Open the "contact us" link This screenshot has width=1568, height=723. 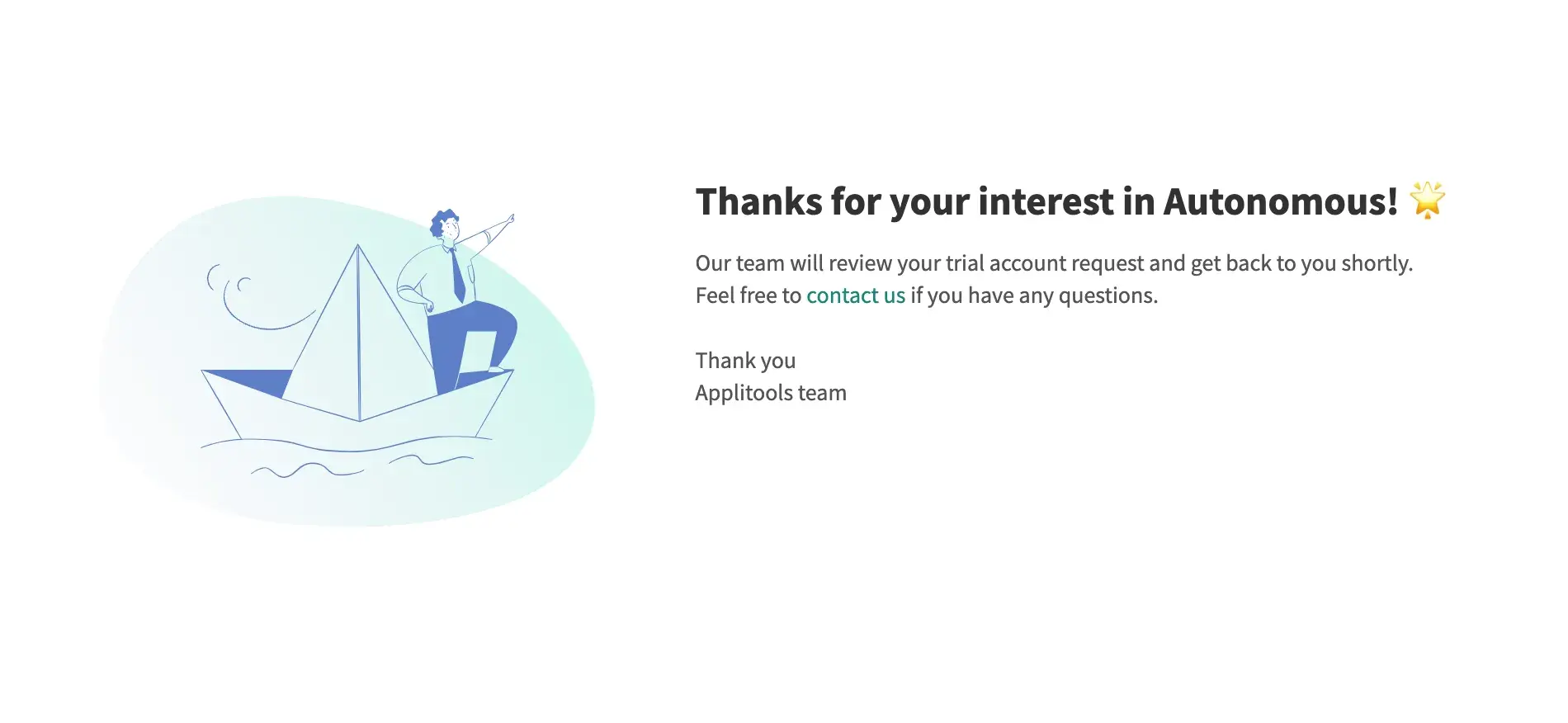[x=855, y=295]
